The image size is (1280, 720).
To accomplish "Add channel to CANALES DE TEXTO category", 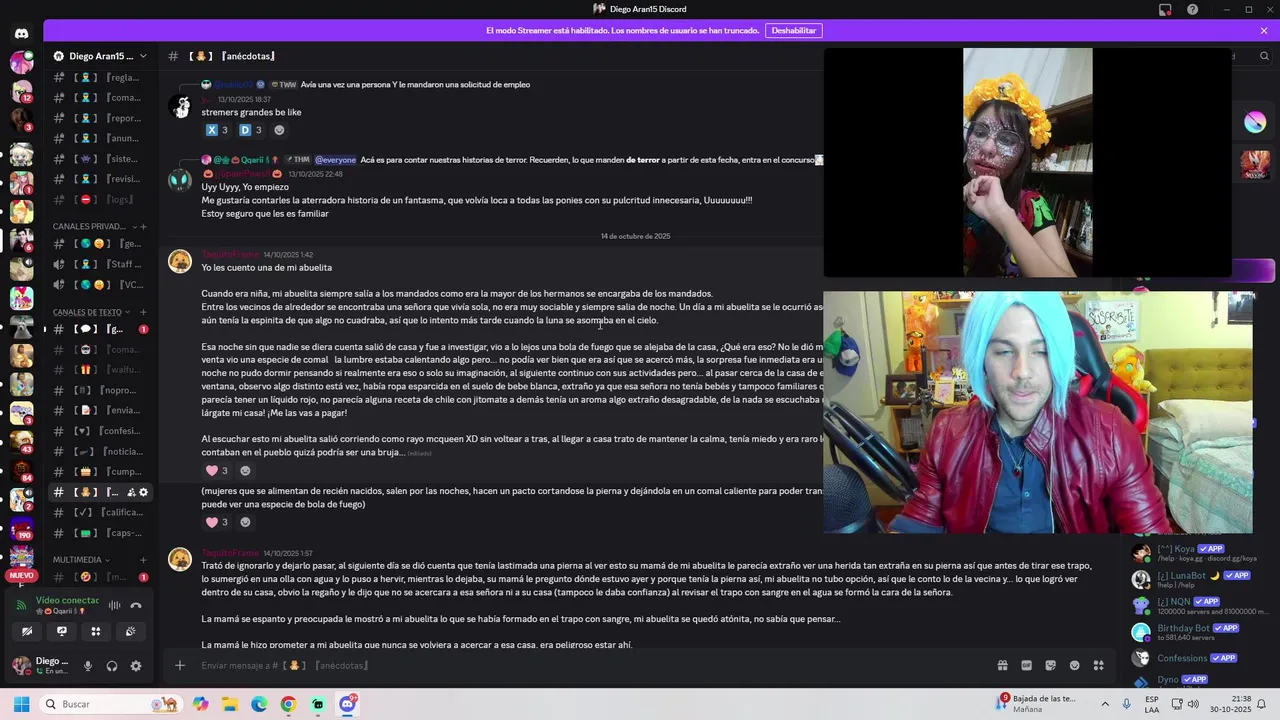I will click(x=143, y=312).
